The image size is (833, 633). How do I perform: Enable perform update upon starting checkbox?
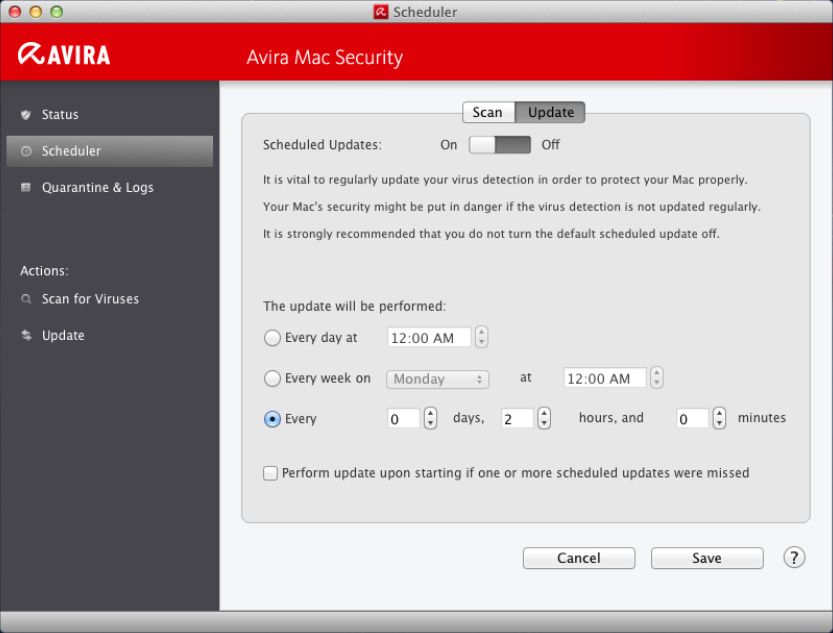tap(270, 473)
